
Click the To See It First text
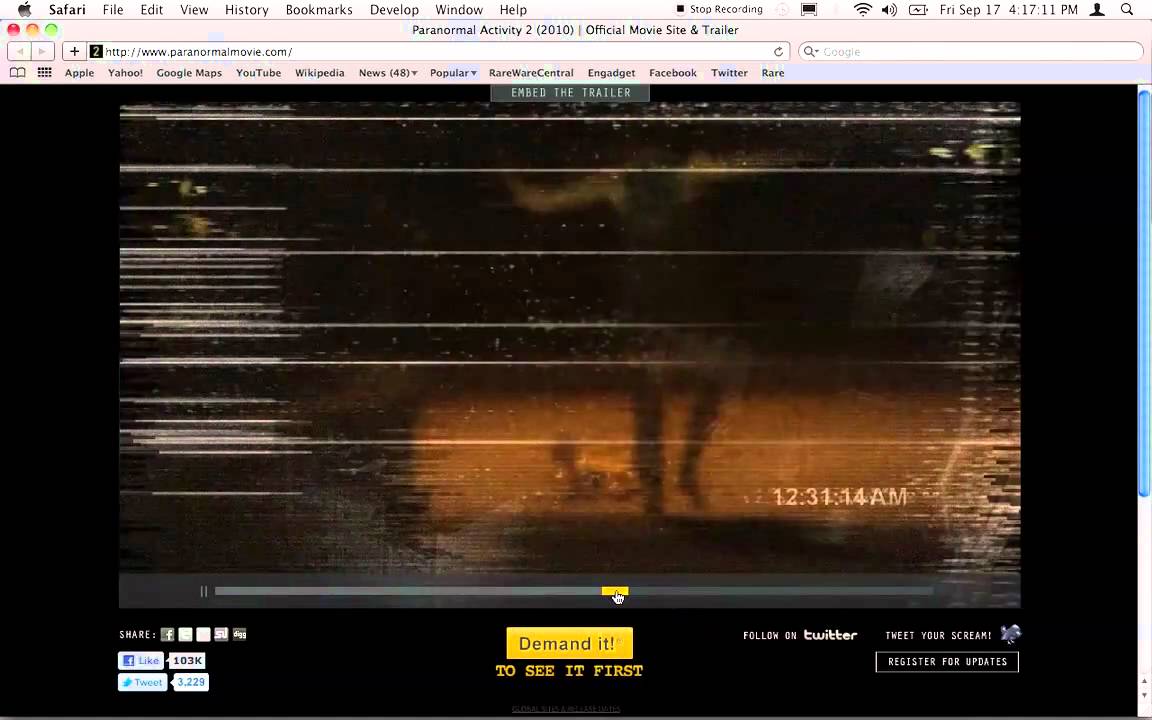point(569,671)
